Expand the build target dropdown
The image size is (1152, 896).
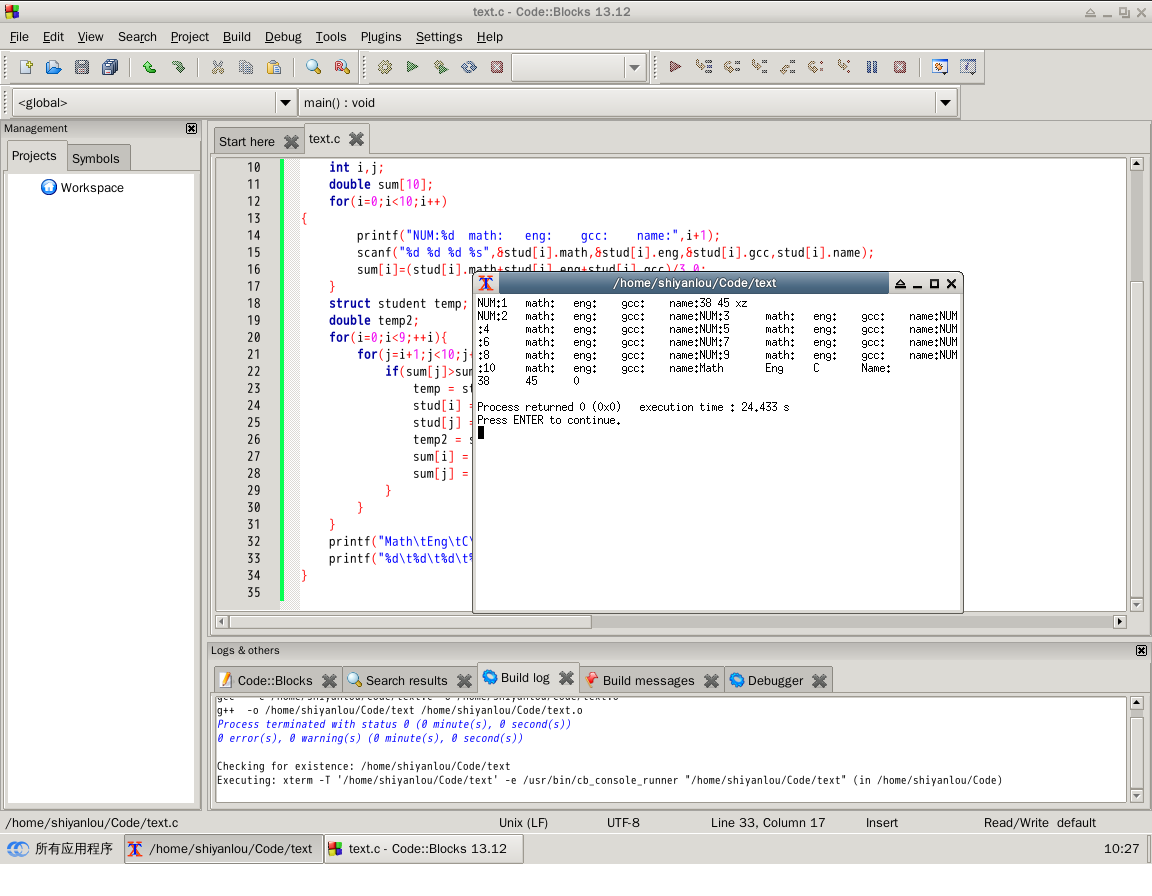pyautogui.click(x=633, y=68)
